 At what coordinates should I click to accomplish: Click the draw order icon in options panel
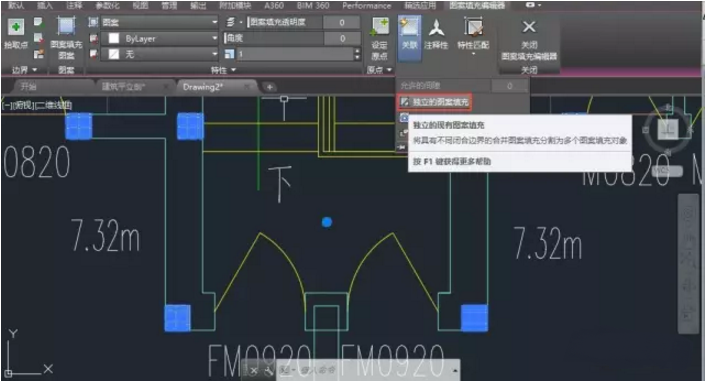click(x=403, y=133)
